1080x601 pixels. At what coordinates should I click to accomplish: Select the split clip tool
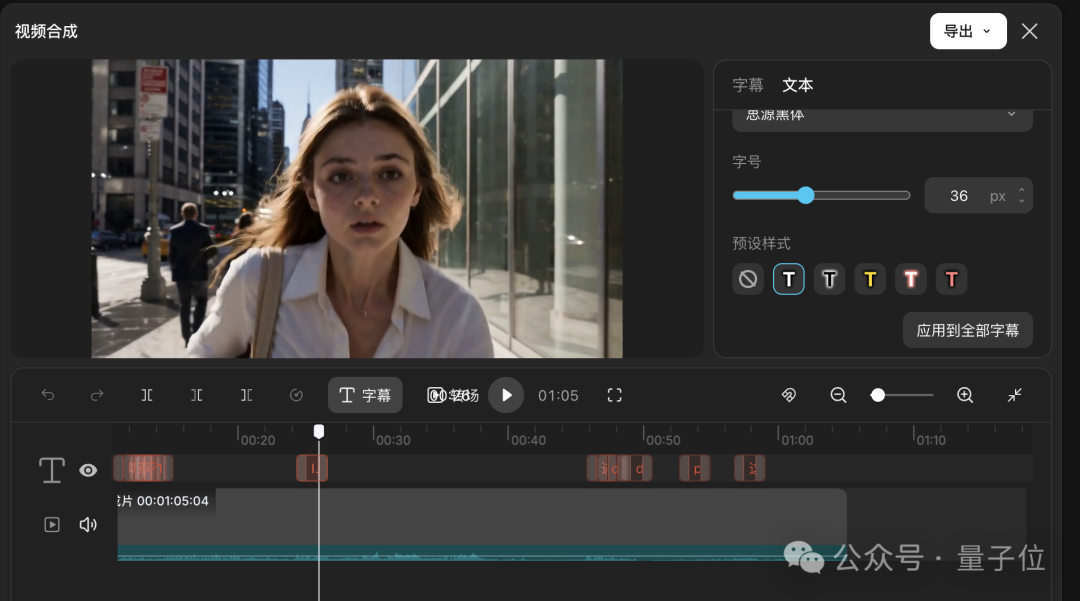tap(147, 395)
